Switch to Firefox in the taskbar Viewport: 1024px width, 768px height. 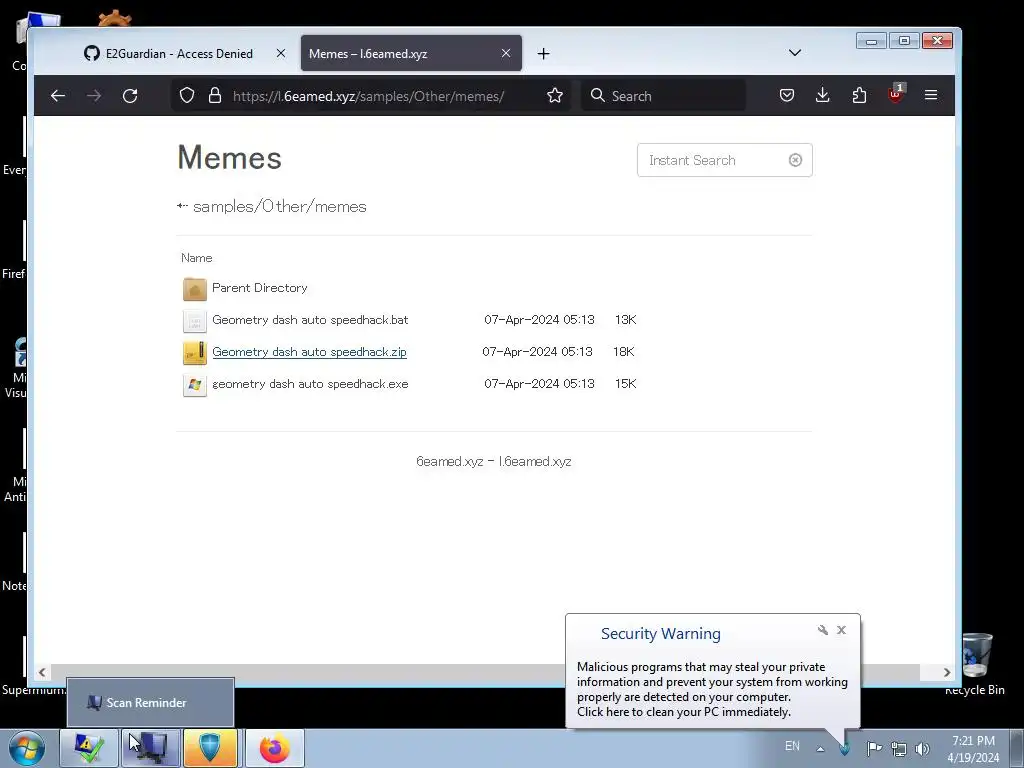coord(275,748)
